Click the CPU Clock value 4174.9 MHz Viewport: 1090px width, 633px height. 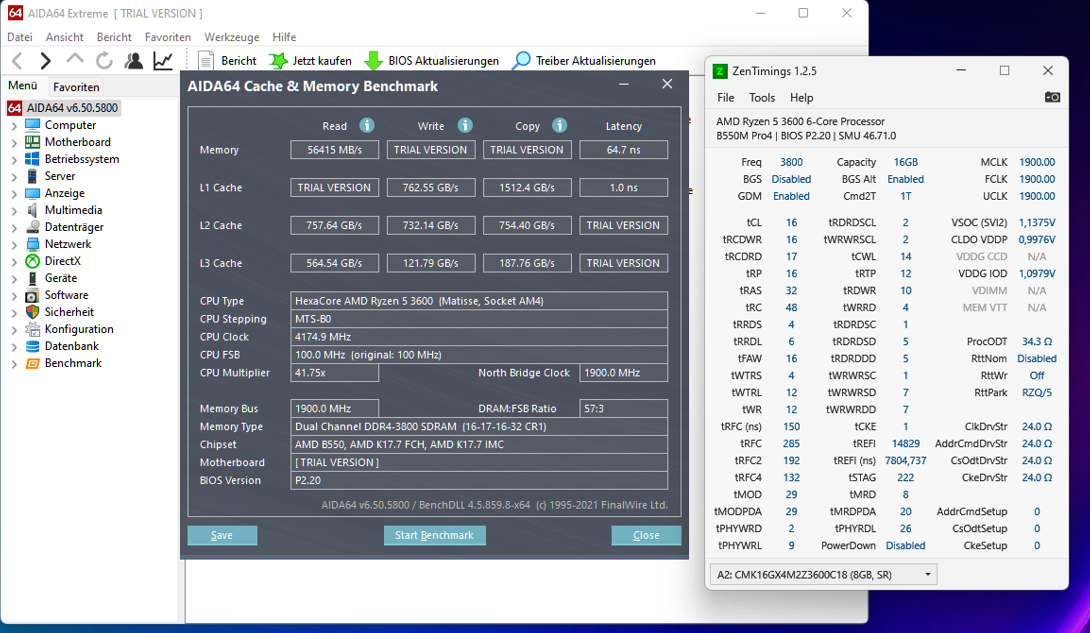coord(479,337)
